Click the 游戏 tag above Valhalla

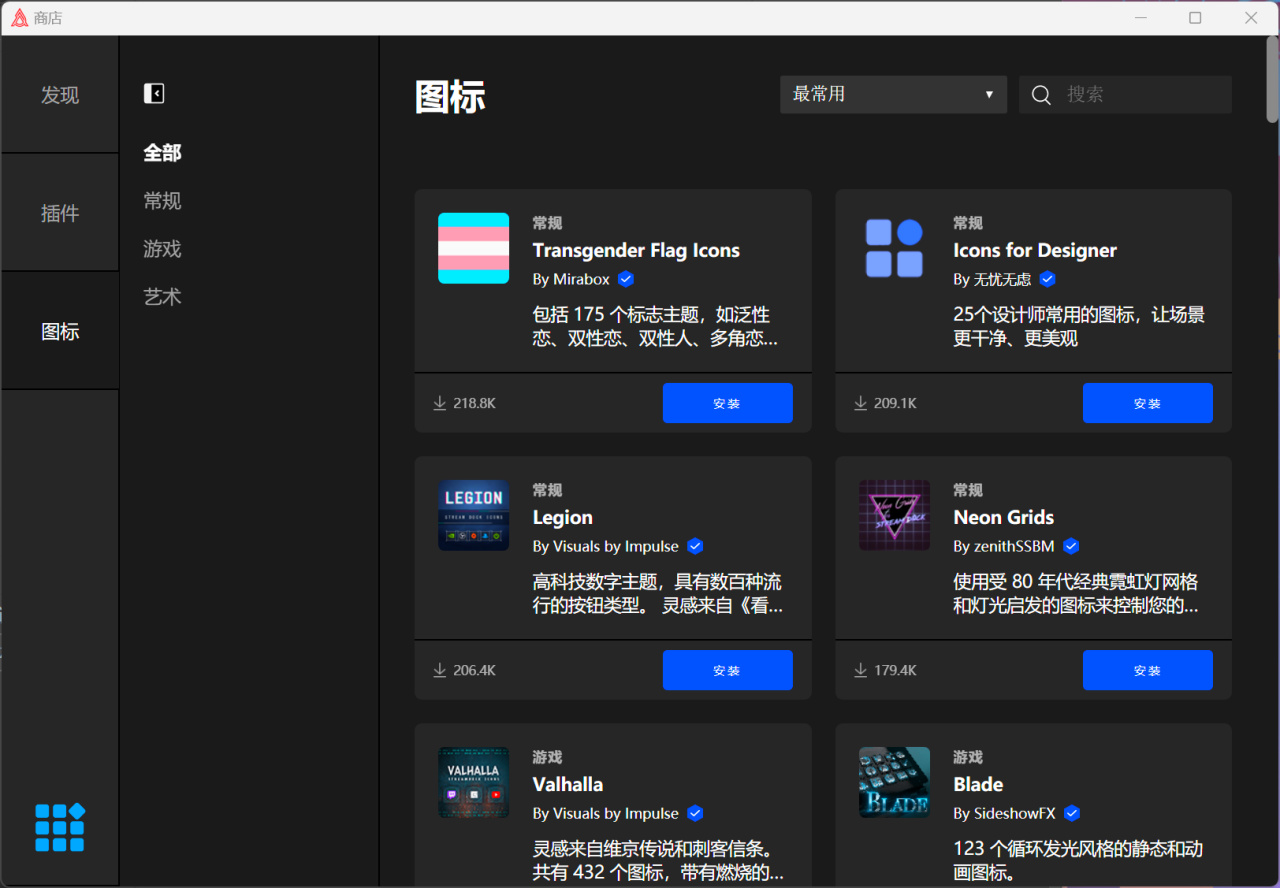(547, 757)
